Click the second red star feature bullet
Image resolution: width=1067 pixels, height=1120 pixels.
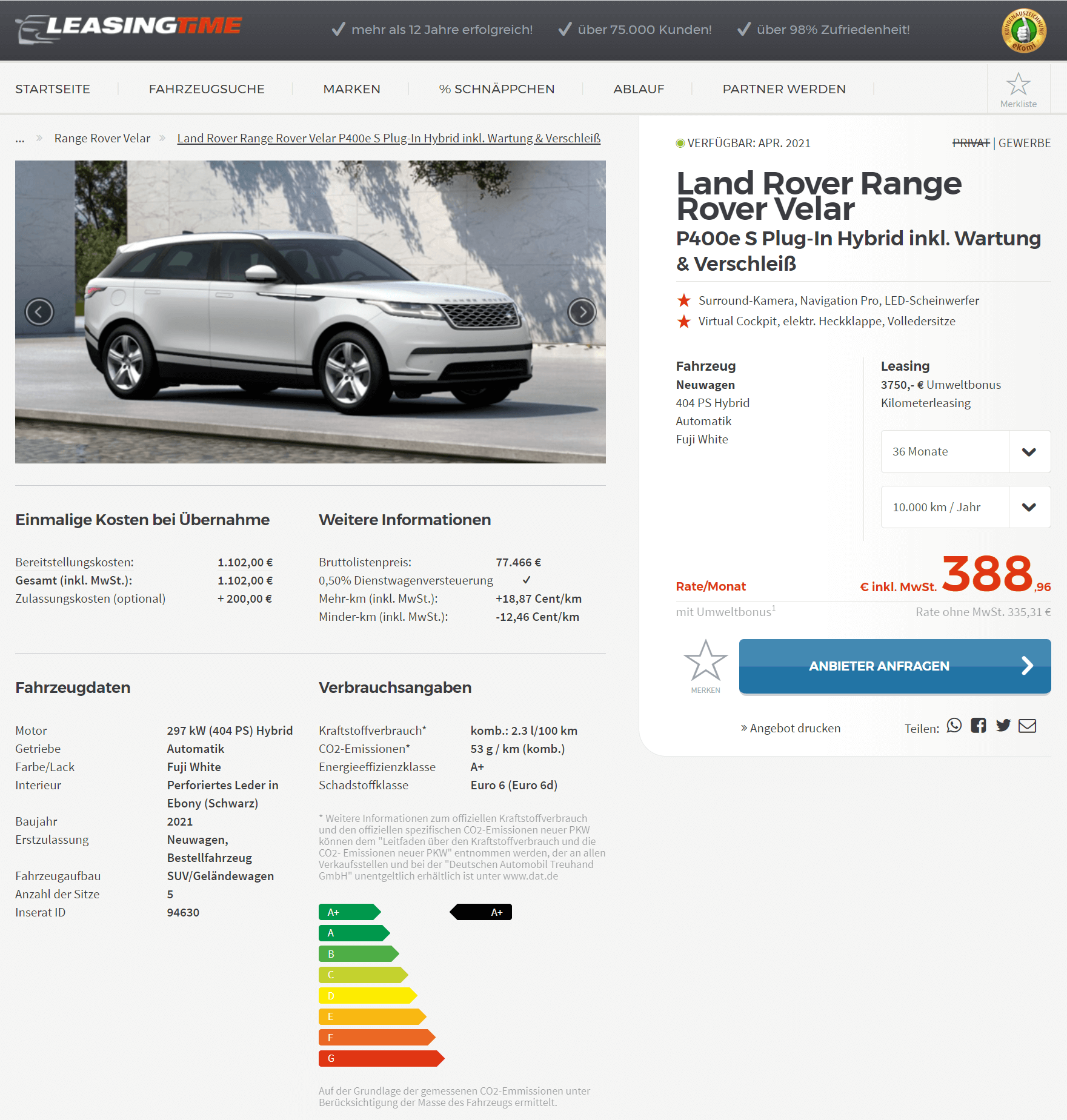(684, 321)
